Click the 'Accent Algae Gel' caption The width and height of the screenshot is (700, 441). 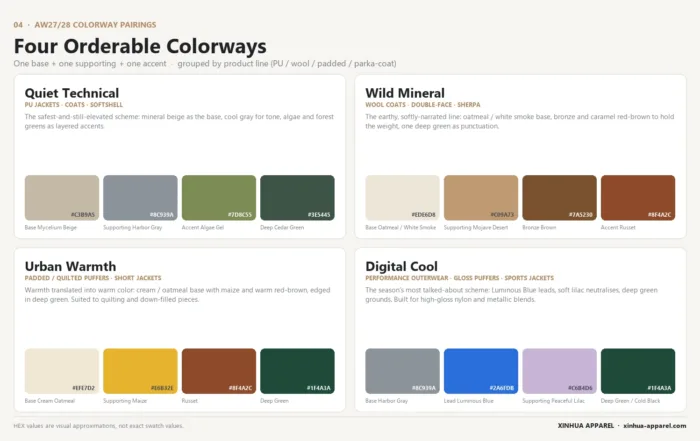click(203, 227)
